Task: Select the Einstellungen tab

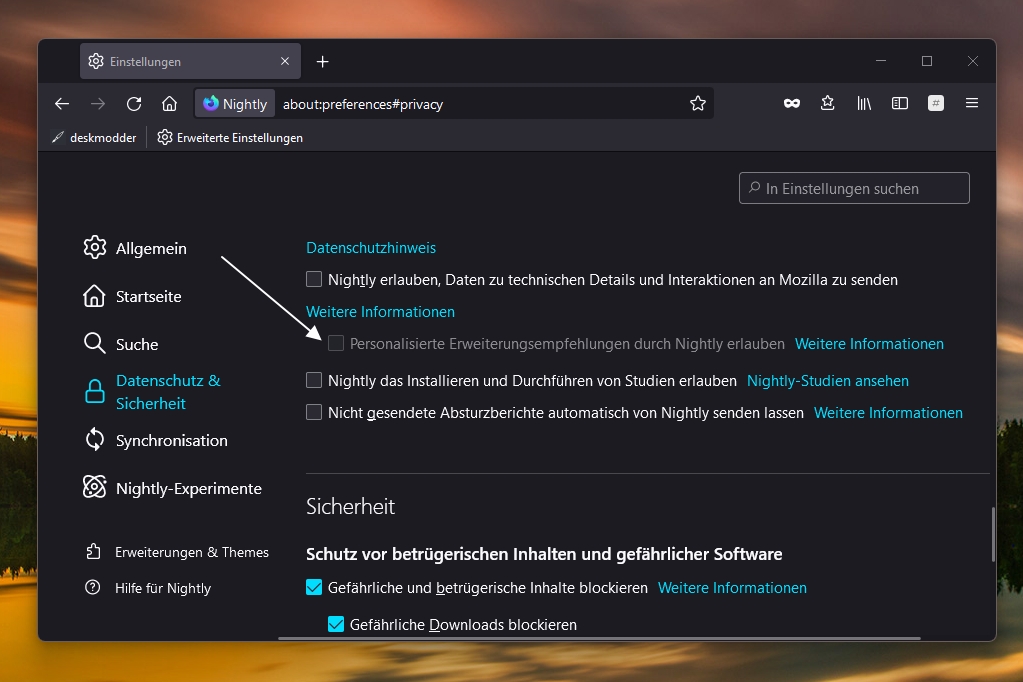Action: (x=190, y=61)
